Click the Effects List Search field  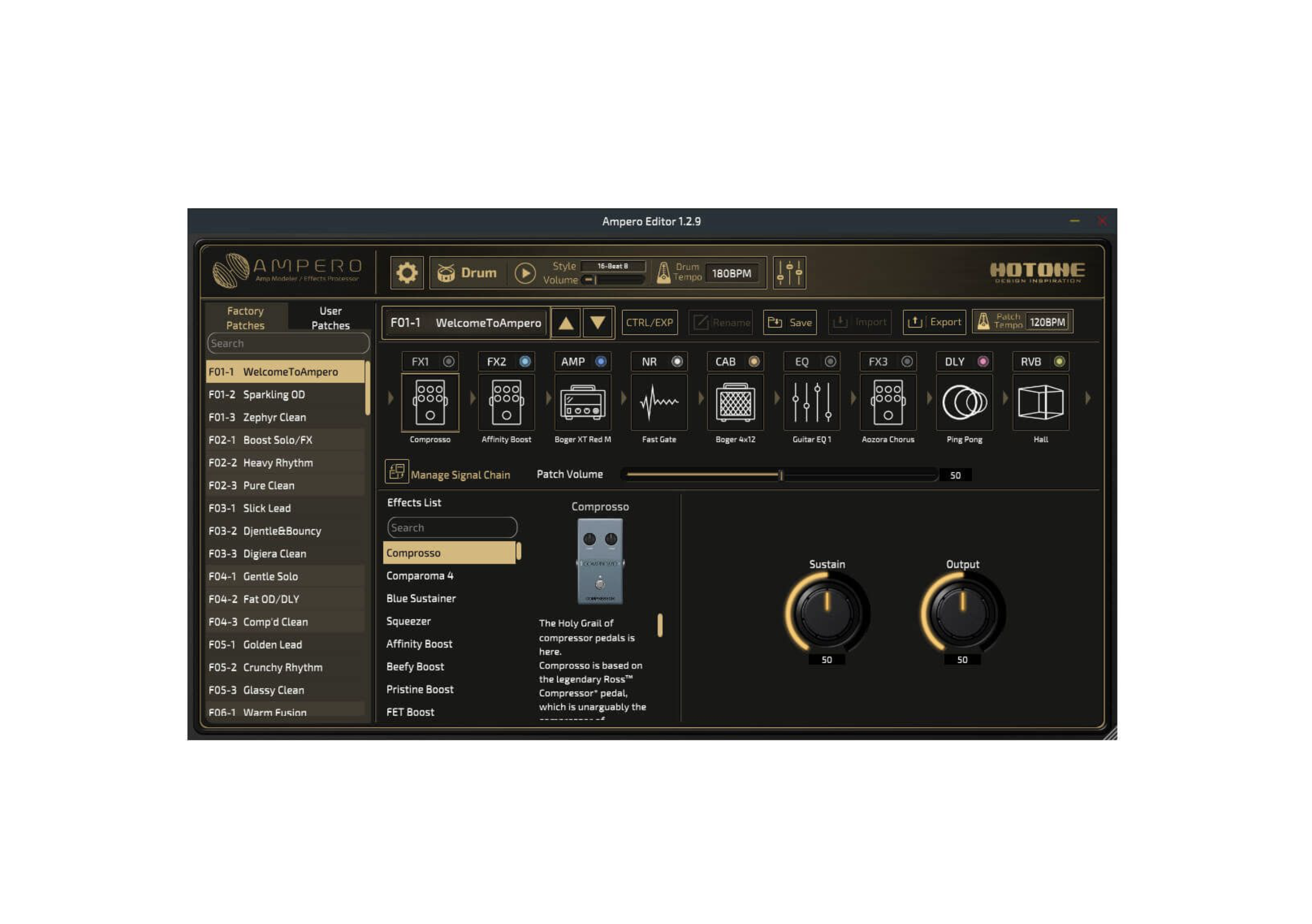point(452,528)
